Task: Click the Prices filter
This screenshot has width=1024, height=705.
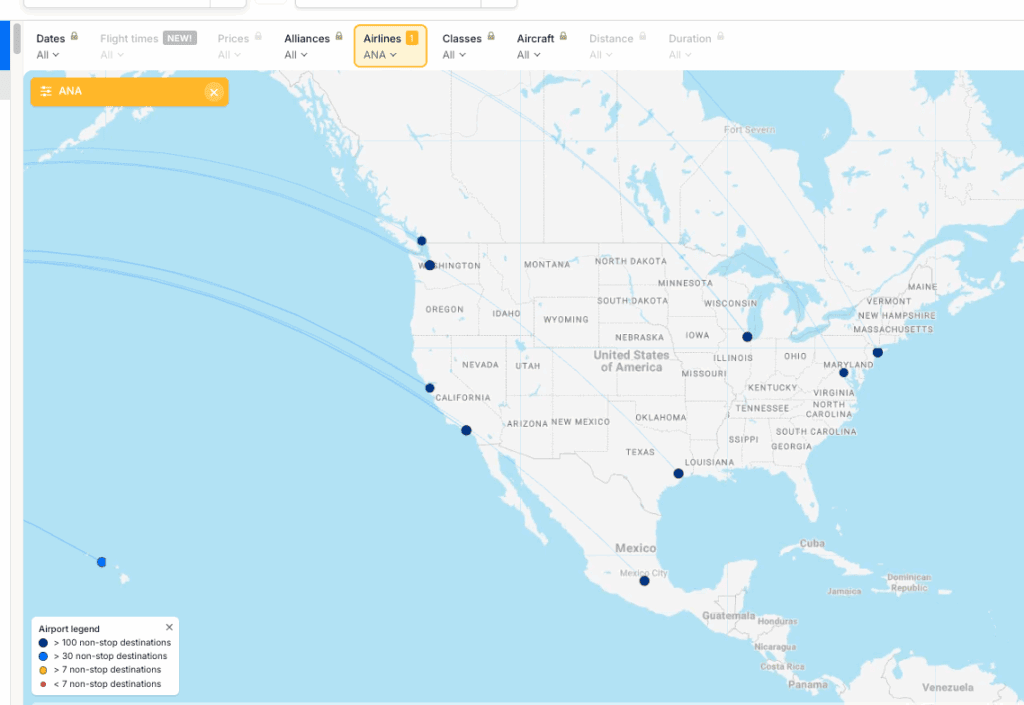Action: (239, 46)
